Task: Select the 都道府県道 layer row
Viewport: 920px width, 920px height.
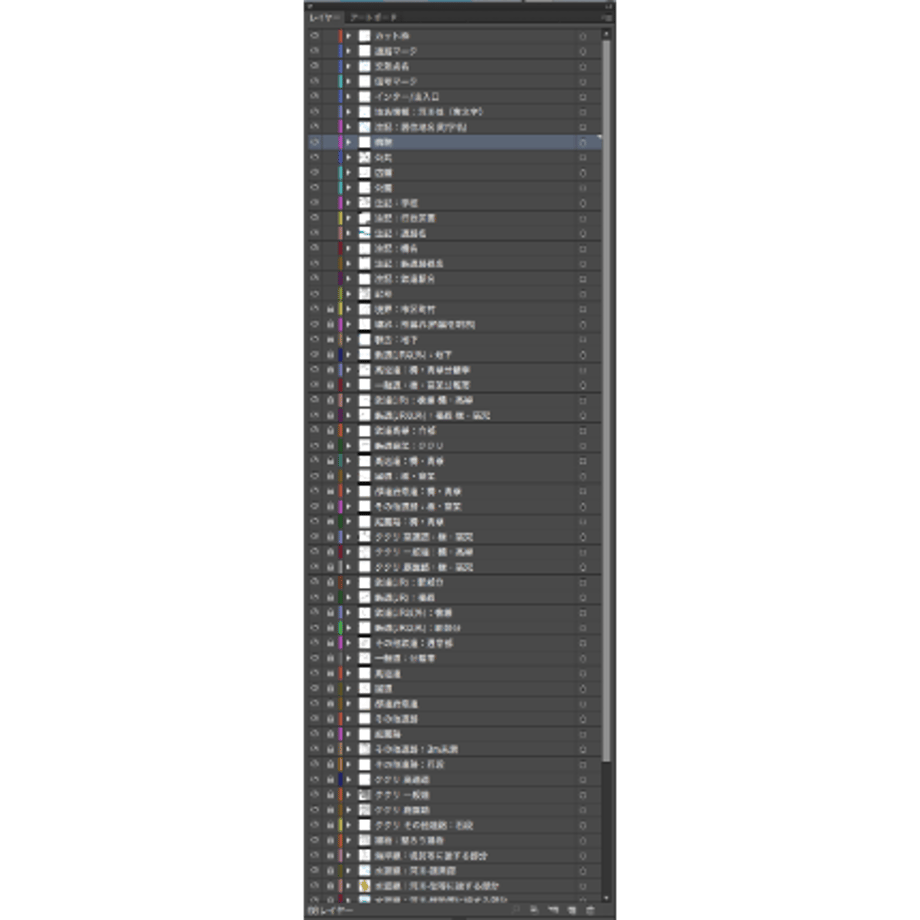Action: click(x=454, y=704)
